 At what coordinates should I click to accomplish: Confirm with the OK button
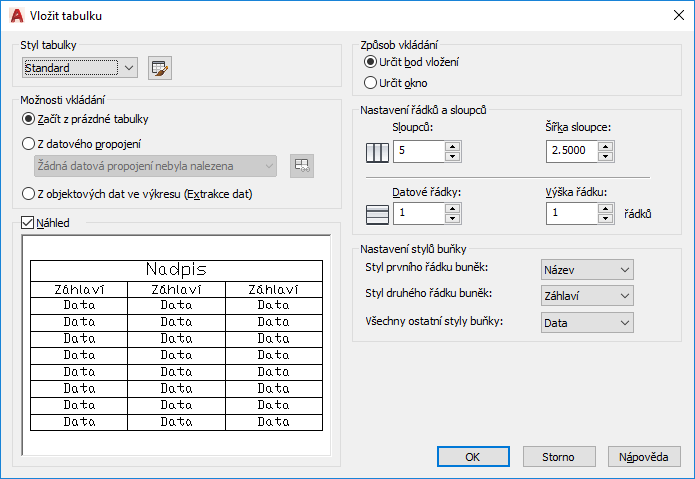tap(473, 456)
